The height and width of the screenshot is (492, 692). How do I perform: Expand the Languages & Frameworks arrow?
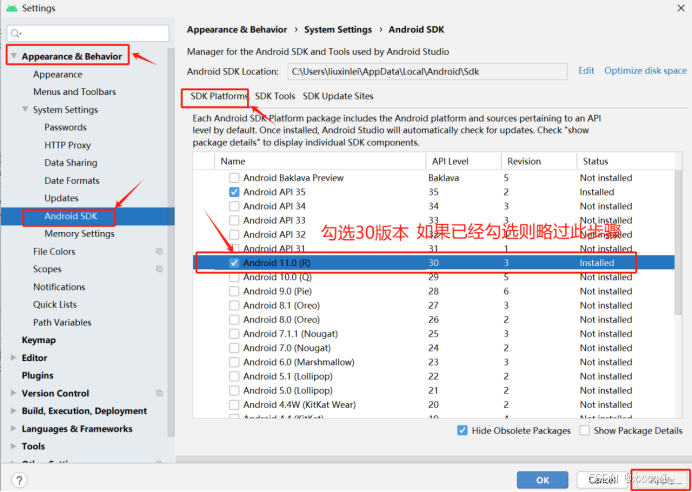click(x=14, y=429)
